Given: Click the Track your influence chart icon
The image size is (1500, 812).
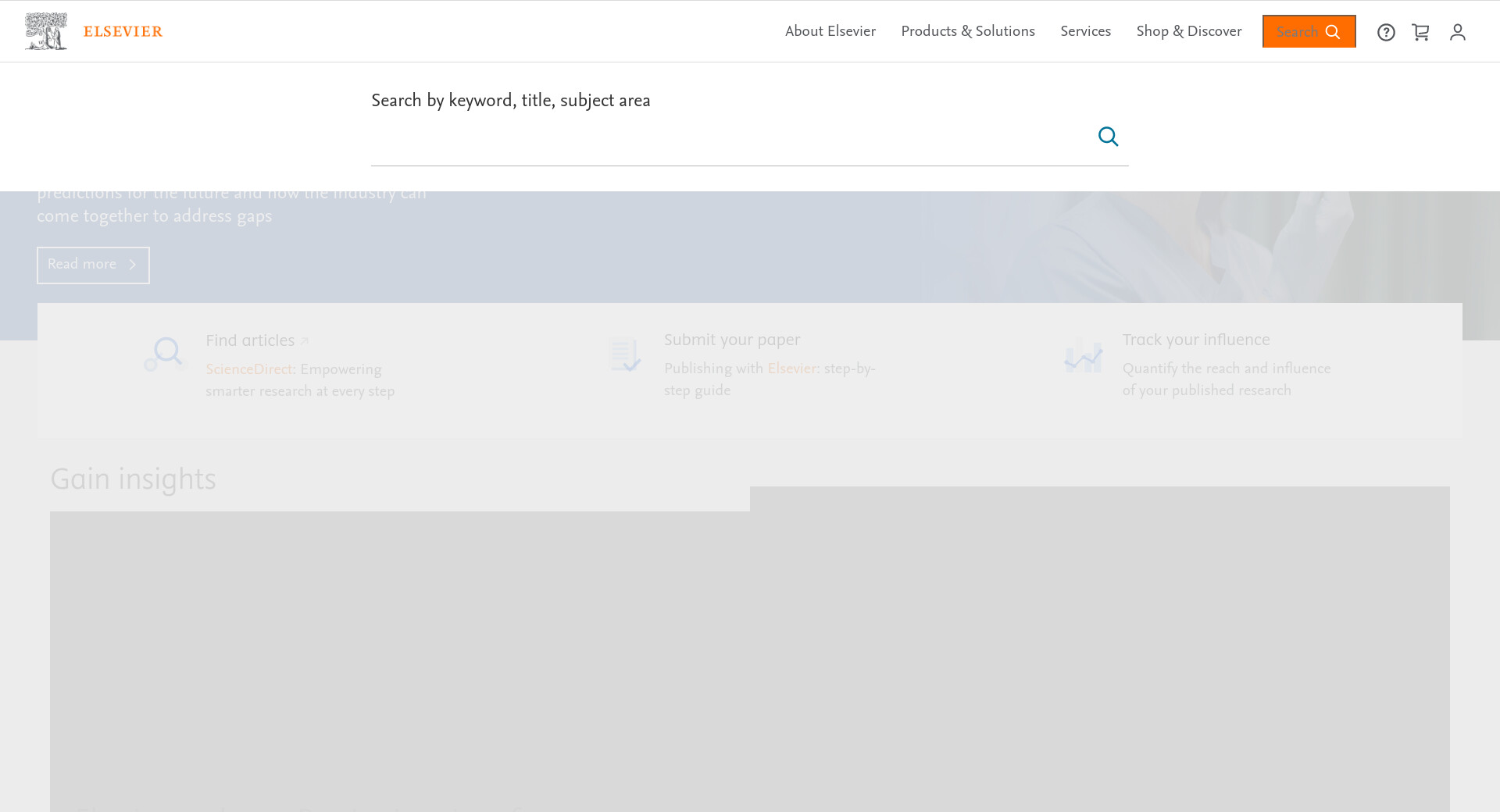Looking at the screenshot, I should coord(1083,356).
